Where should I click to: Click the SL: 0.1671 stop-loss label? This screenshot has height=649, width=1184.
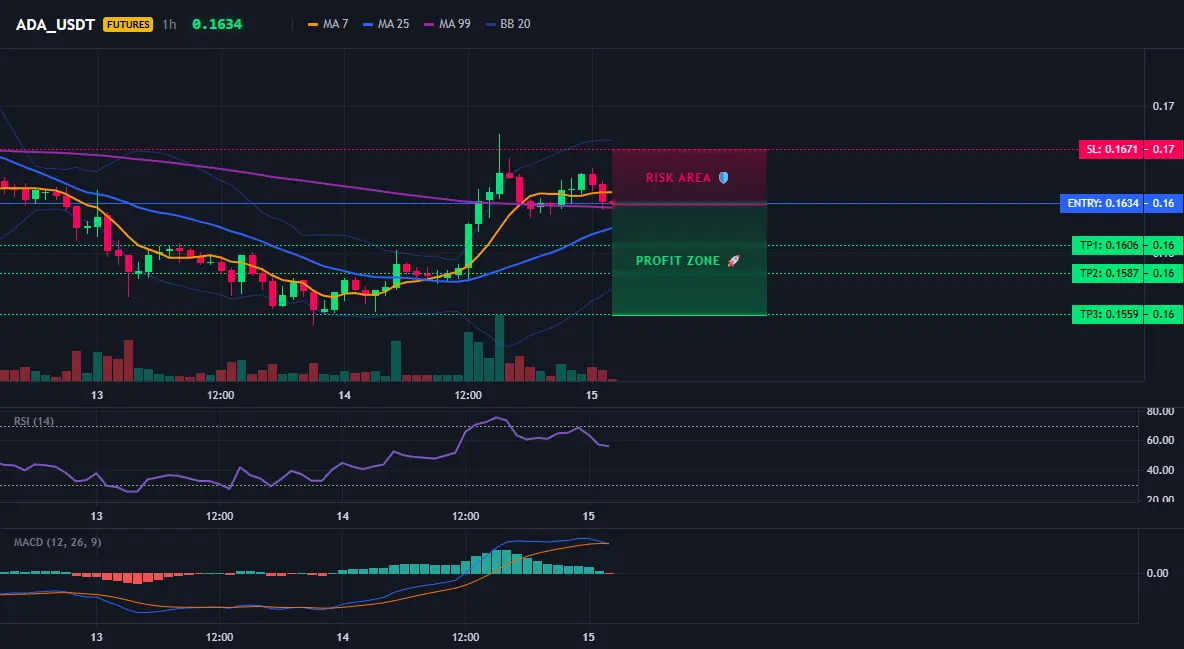tap(1110, 150)
